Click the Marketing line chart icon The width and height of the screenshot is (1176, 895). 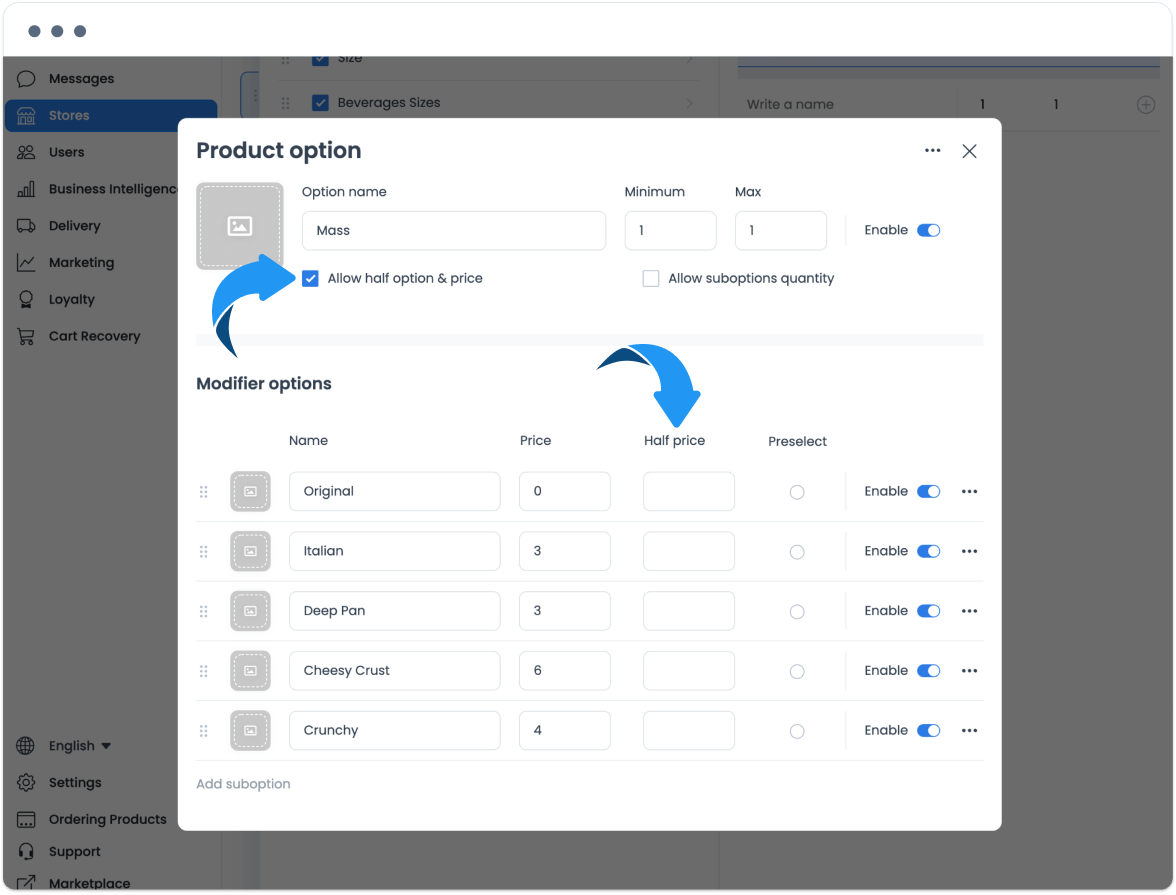(x=26, y=263)
